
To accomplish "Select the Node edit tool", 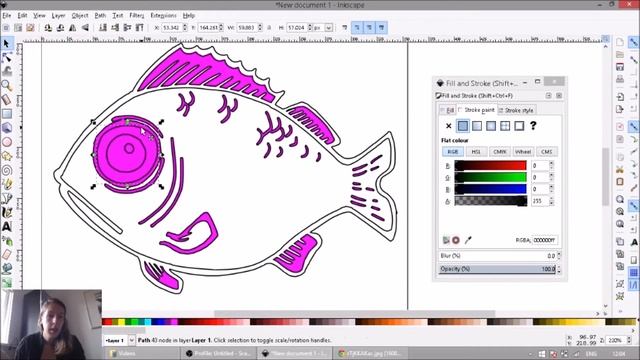I will click(x=7, y=58).
